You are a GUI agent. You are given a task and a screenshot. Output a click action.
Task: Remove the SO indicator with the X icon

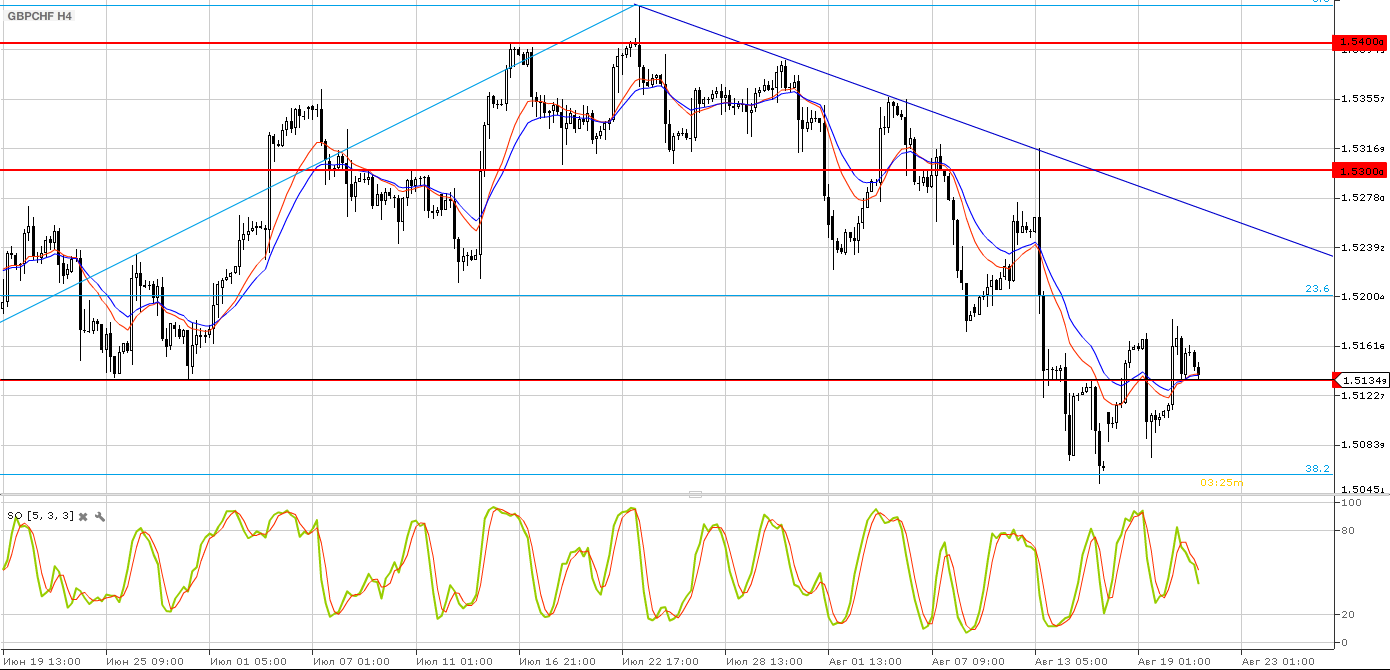[84, 516]
